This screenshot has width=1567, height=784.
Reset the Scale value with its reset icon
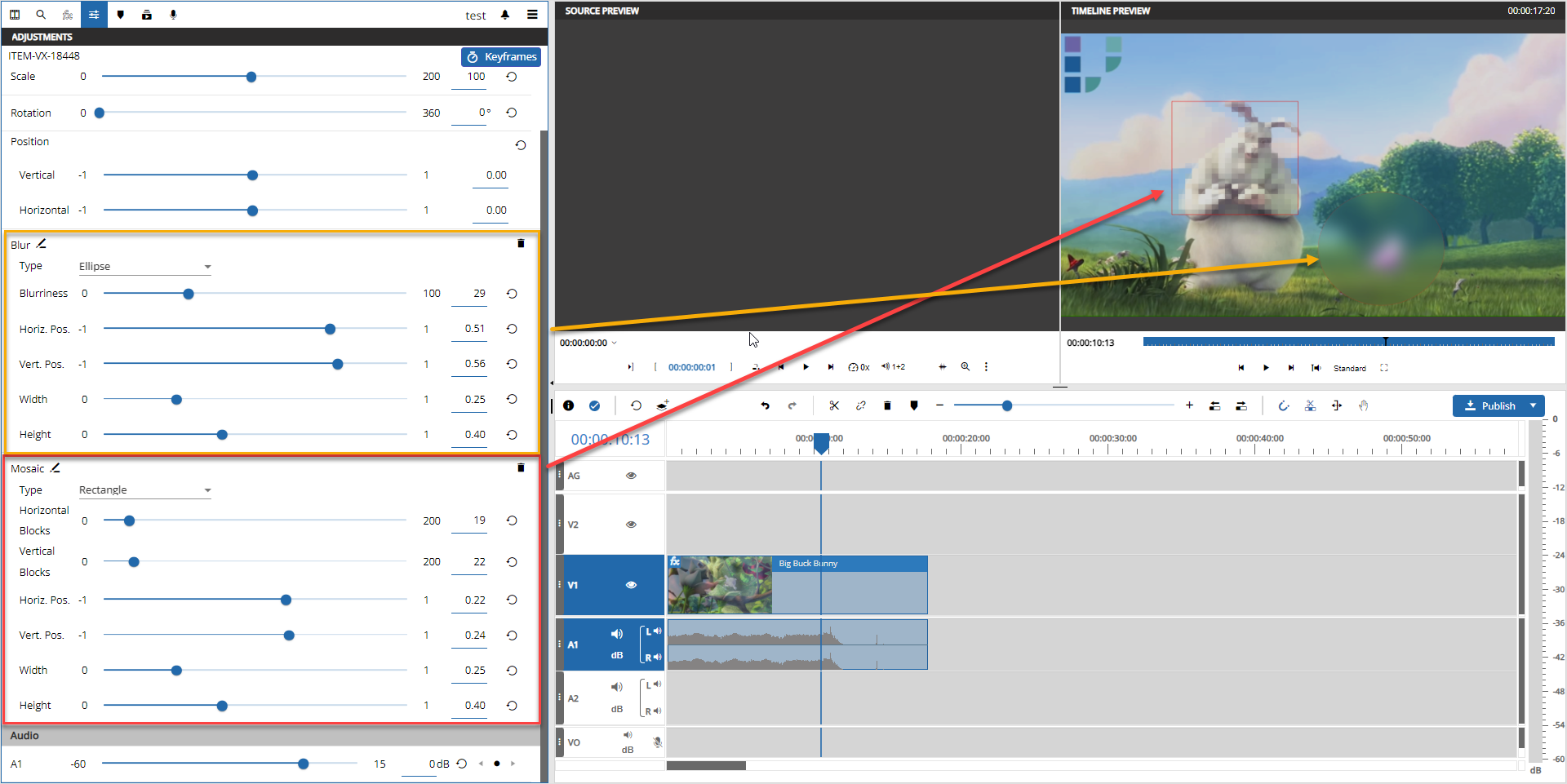coord(512,77)
